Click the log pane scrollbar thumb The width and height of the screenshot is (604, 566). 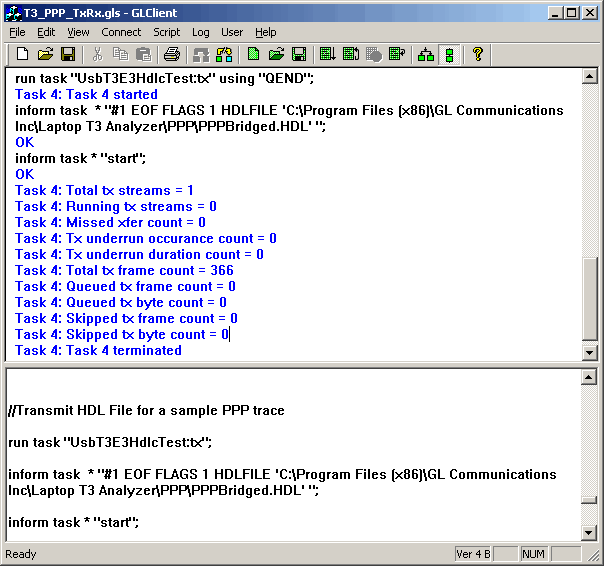[589, 299]
